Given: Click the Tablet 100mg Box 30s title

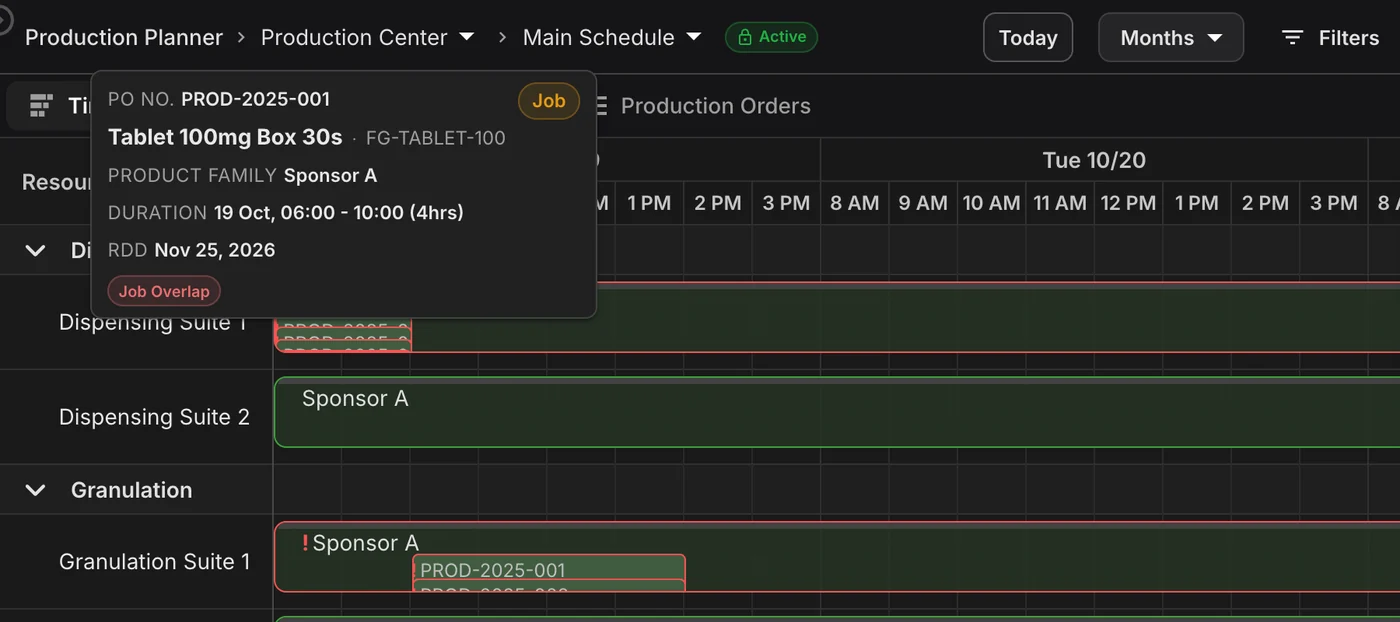Looking at the screenshot, I should coord(225,137).
